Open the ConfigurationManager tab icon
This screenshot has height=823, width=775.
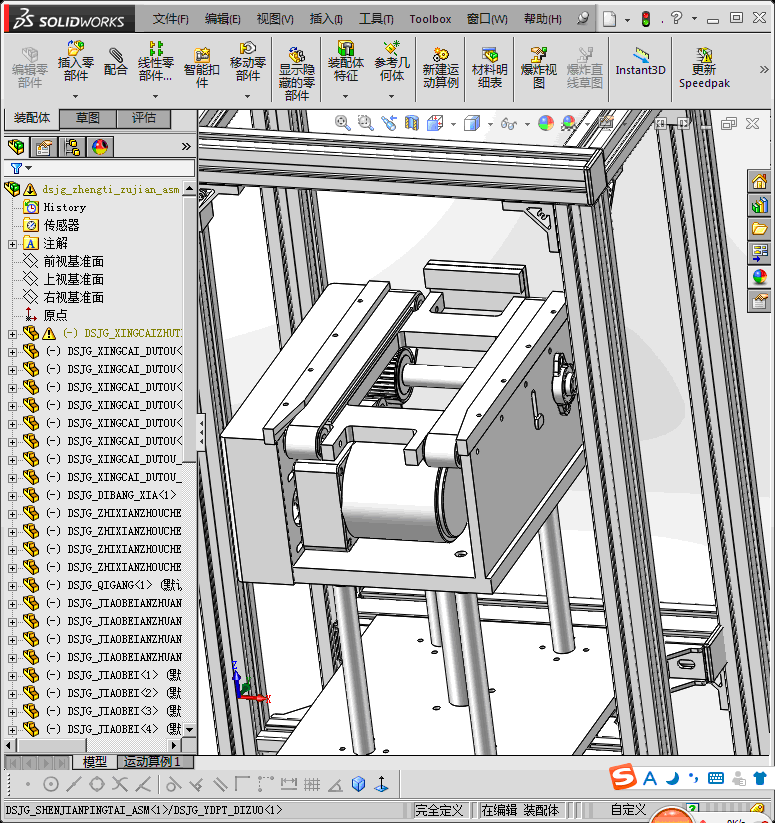[x=72, y=147]
